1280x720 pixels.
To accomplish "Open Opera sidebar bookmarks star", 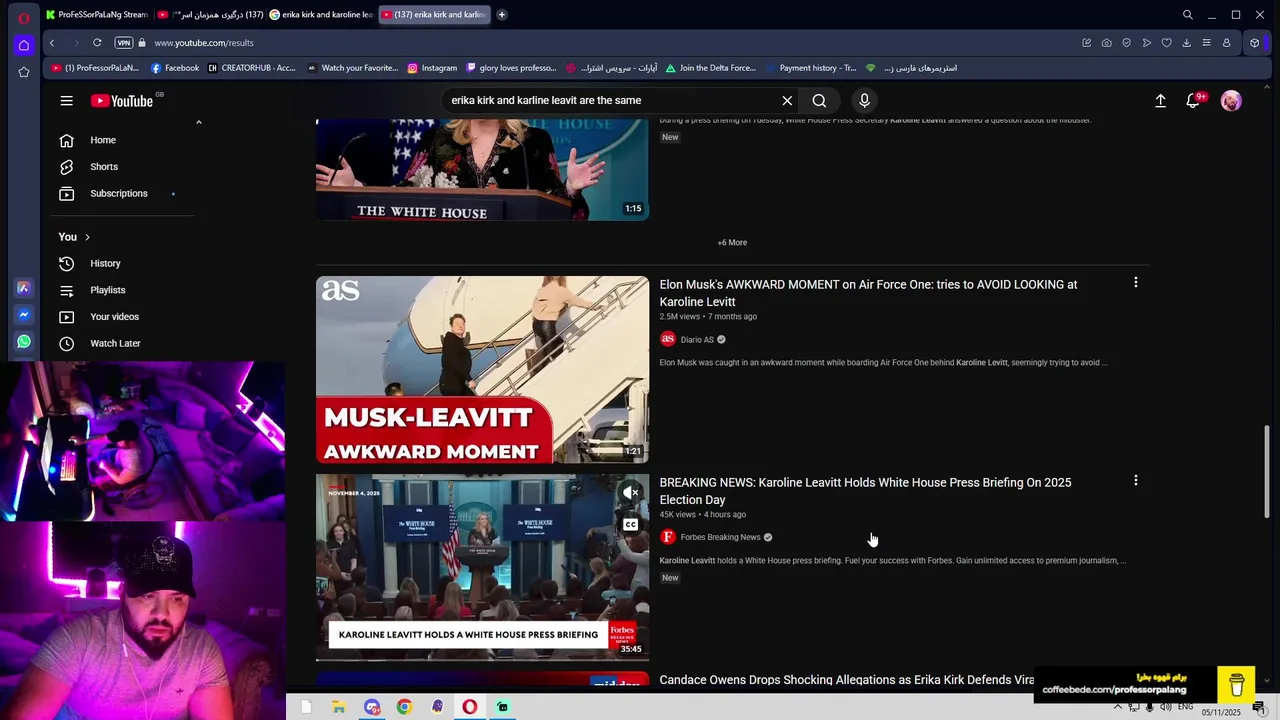I will (x=24, y=72).
